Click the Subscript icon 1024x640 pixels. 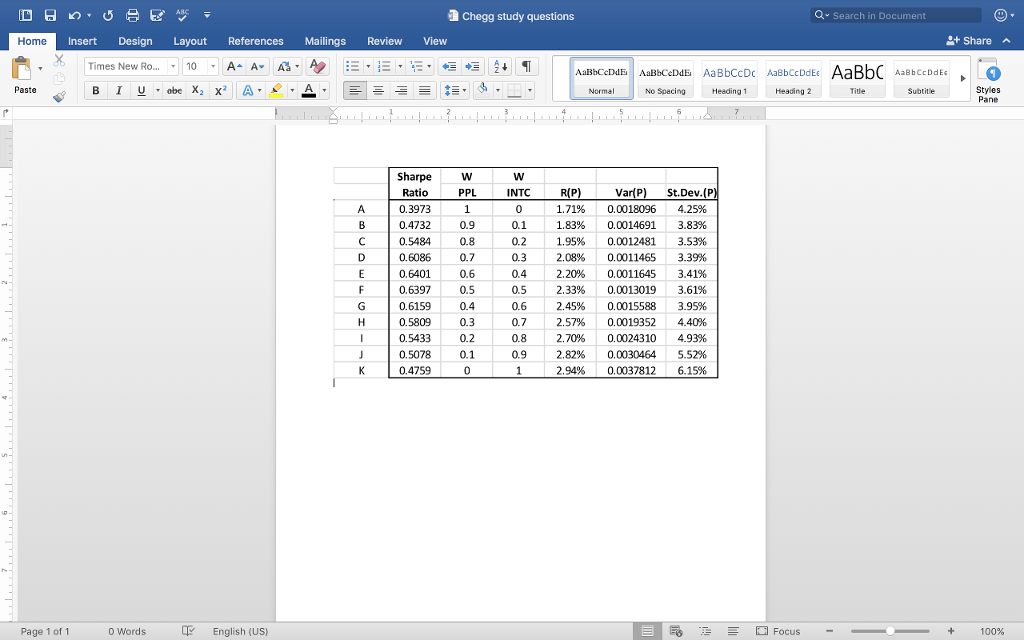pyautogui.click(x=197, y=89)
